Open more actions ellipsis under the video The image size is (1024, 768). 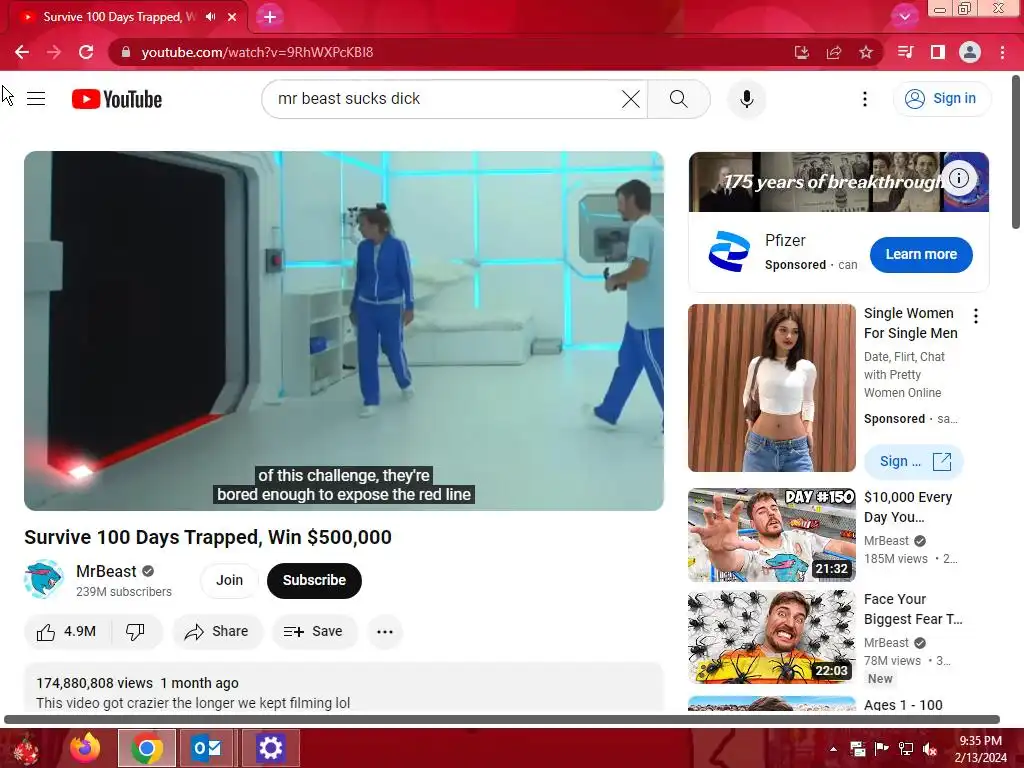click(x=385, y=632)
